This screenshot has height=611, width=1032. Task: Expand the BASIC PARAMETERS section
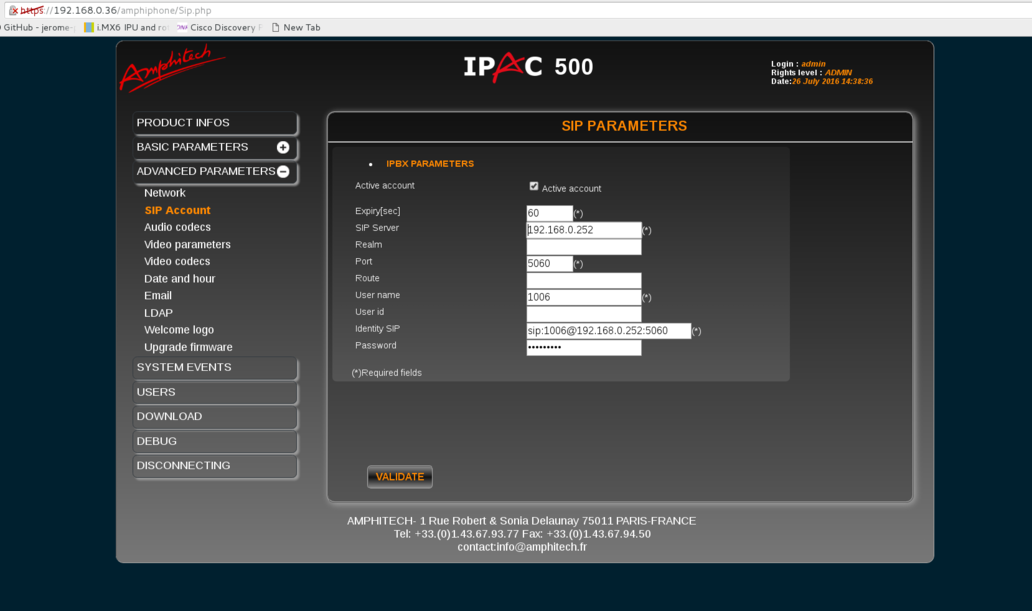tap(283, 147)
